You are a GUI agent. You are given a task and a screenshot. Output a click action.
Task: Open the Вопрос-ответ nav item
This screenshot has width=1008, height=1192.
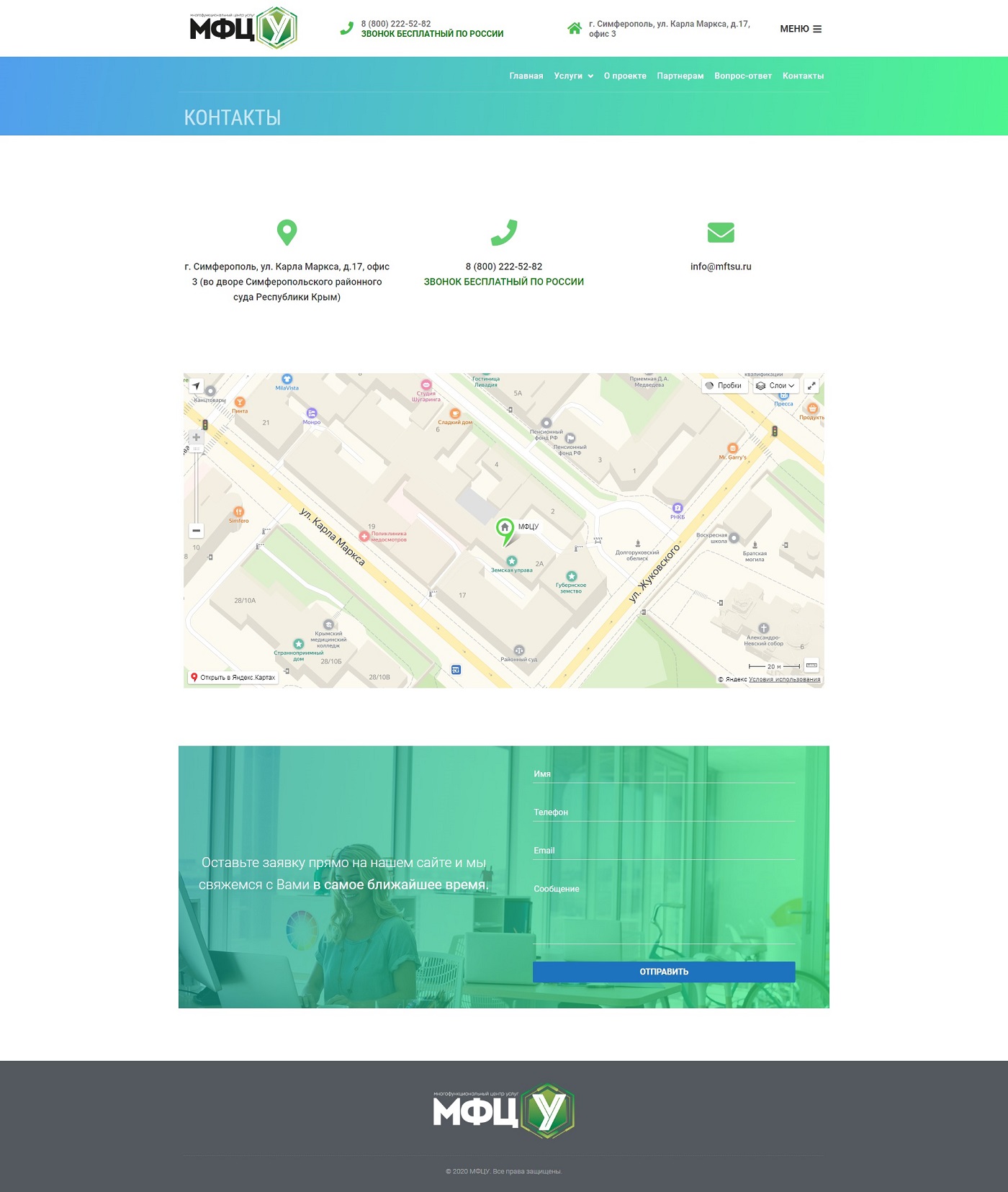[x=743, y=76]
